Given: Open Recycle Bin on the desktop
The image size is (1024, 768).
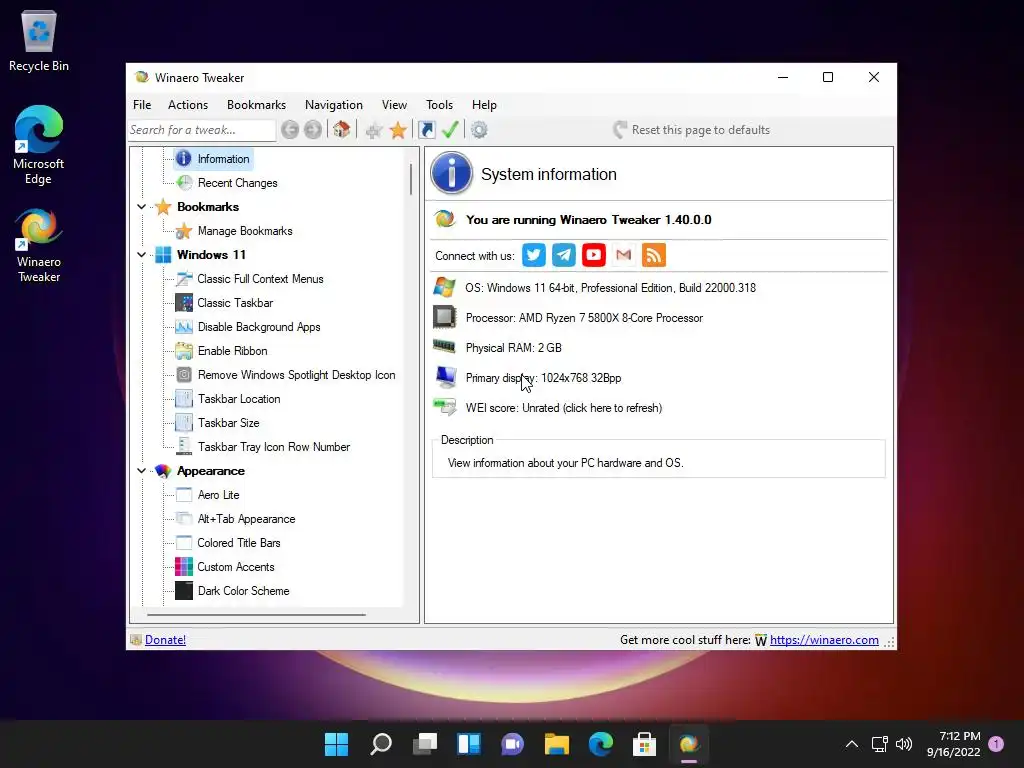Looking at the screenshot, I should tap(39, 40).
